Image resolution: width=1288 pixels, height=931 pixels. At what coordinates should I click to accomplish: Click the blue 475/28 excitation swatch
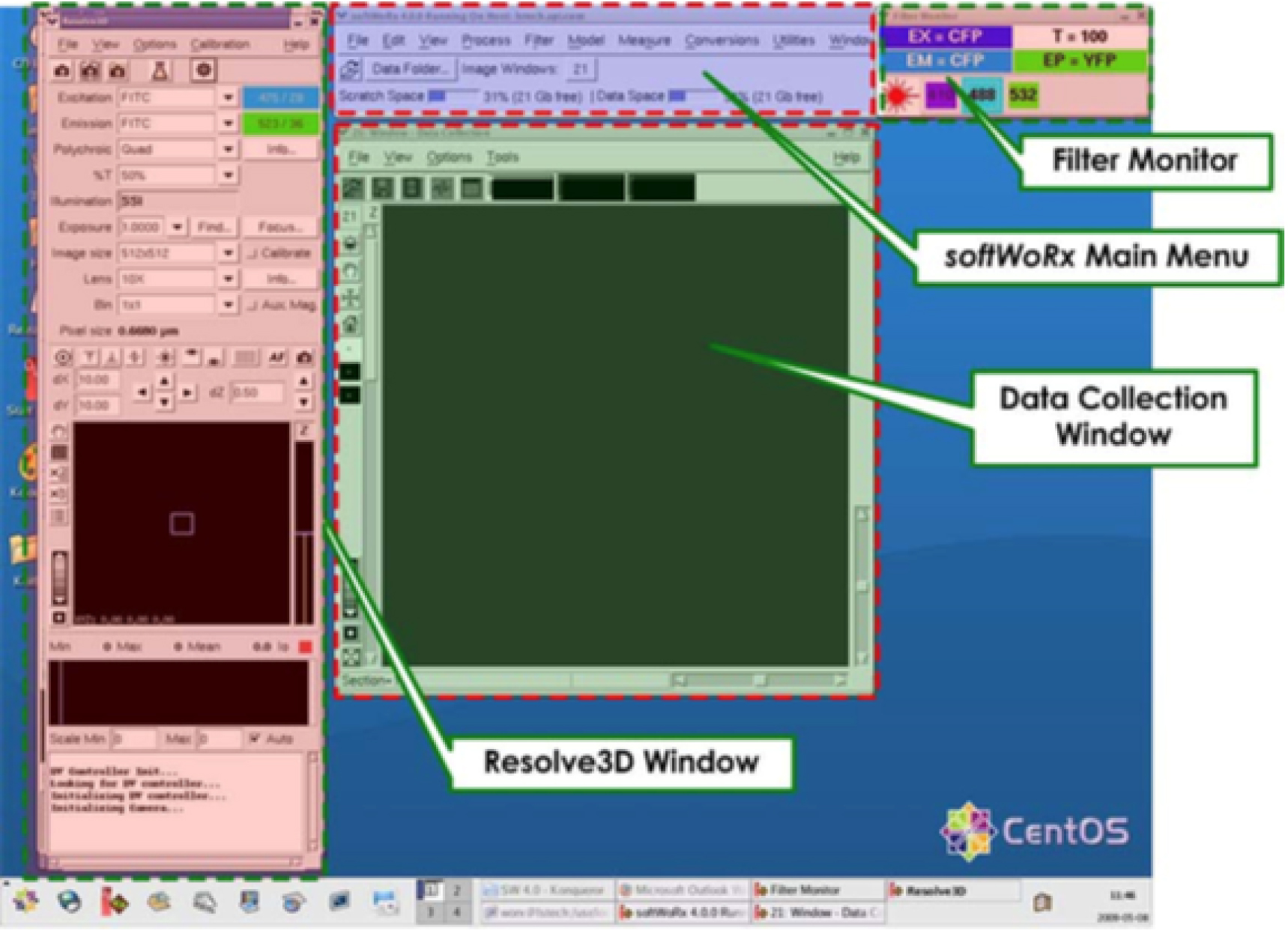click(x=280, y=97)
